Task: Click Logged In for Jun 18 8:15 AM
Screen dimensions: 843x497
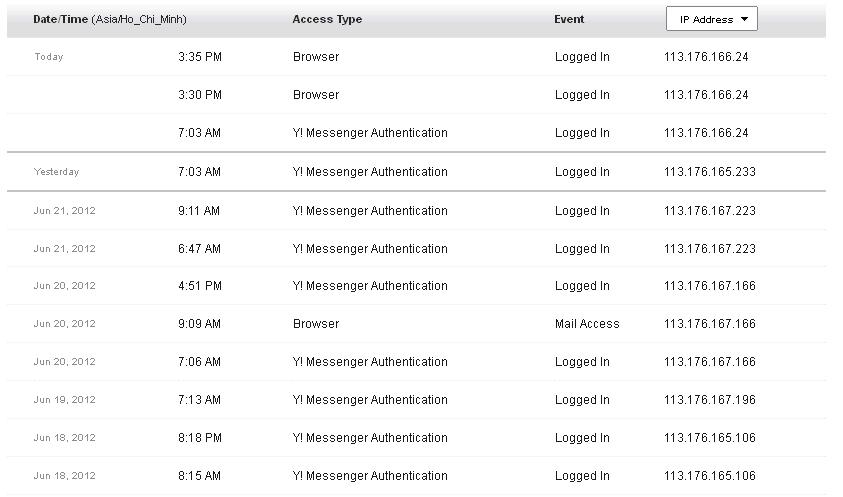Action: point(582,476)
